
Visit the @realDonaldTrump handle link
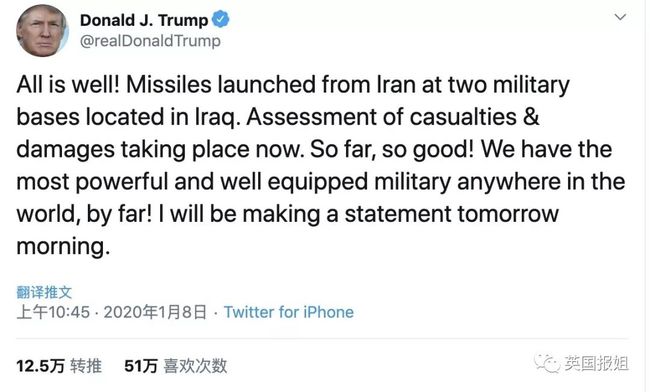tap(150, 41)
